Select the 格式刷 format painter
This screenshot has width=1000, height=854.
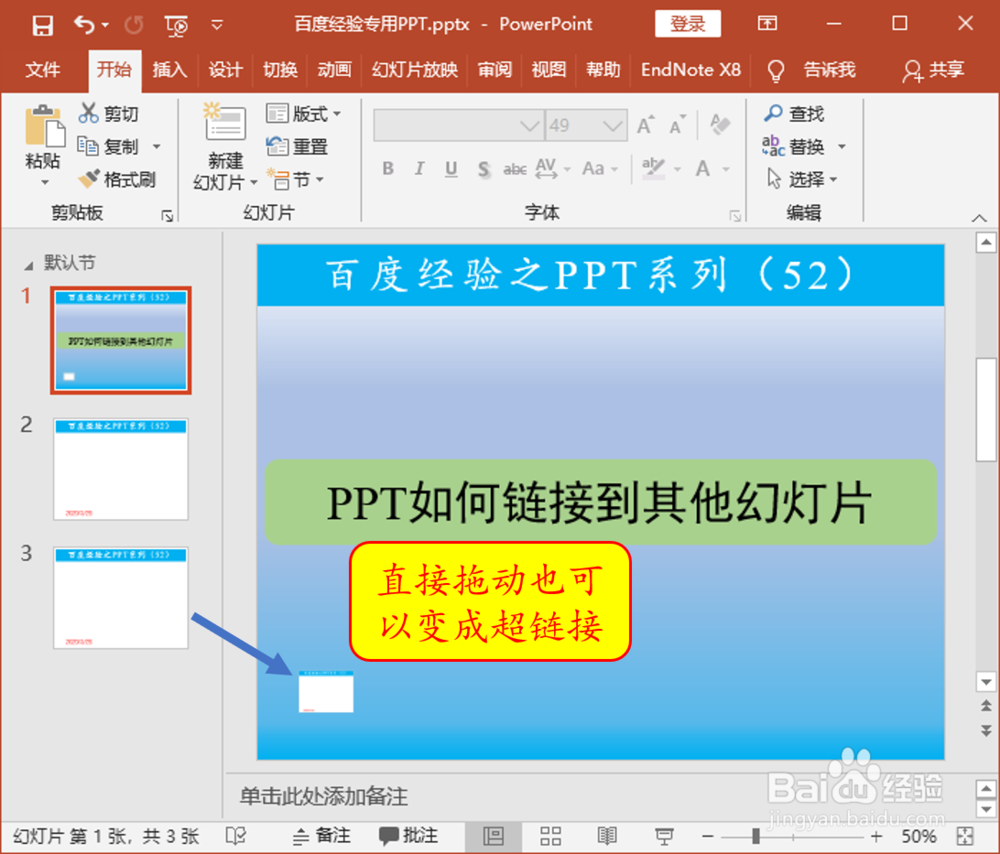click(117, 180)
